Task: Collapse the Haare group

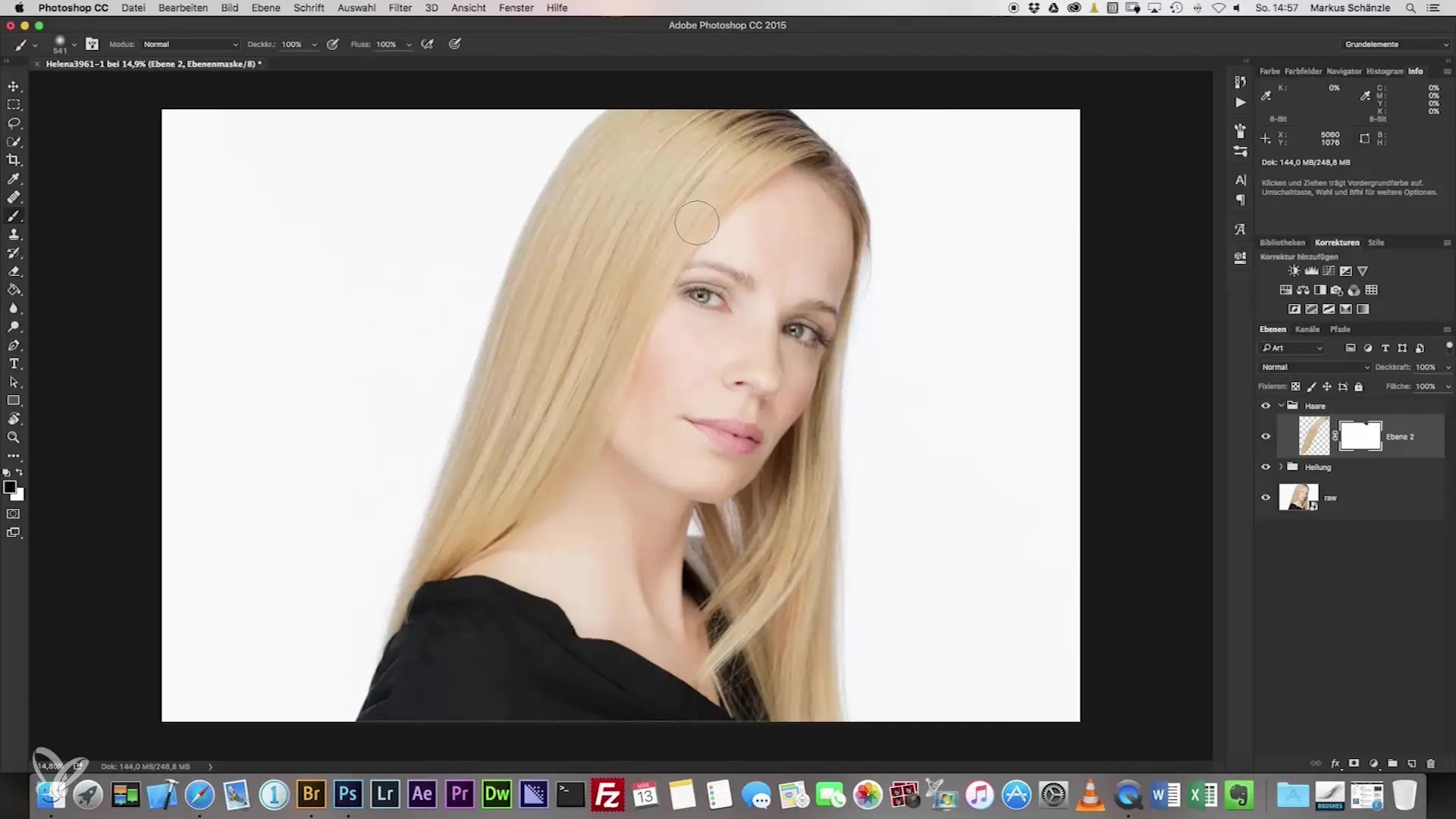Action: point(1281,406)
